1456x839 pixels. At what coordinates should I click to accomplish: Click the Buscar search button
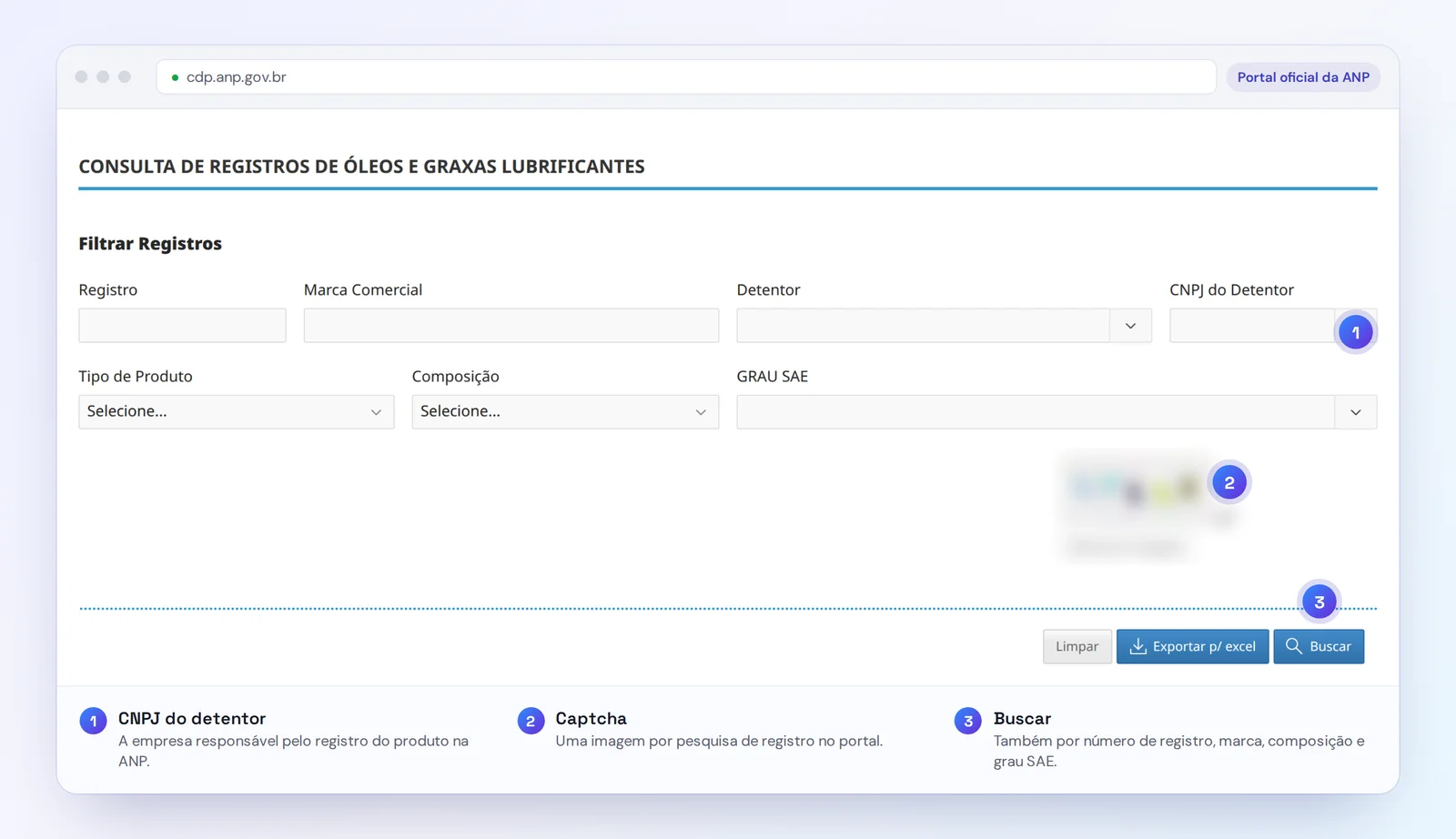[1319, 646]
